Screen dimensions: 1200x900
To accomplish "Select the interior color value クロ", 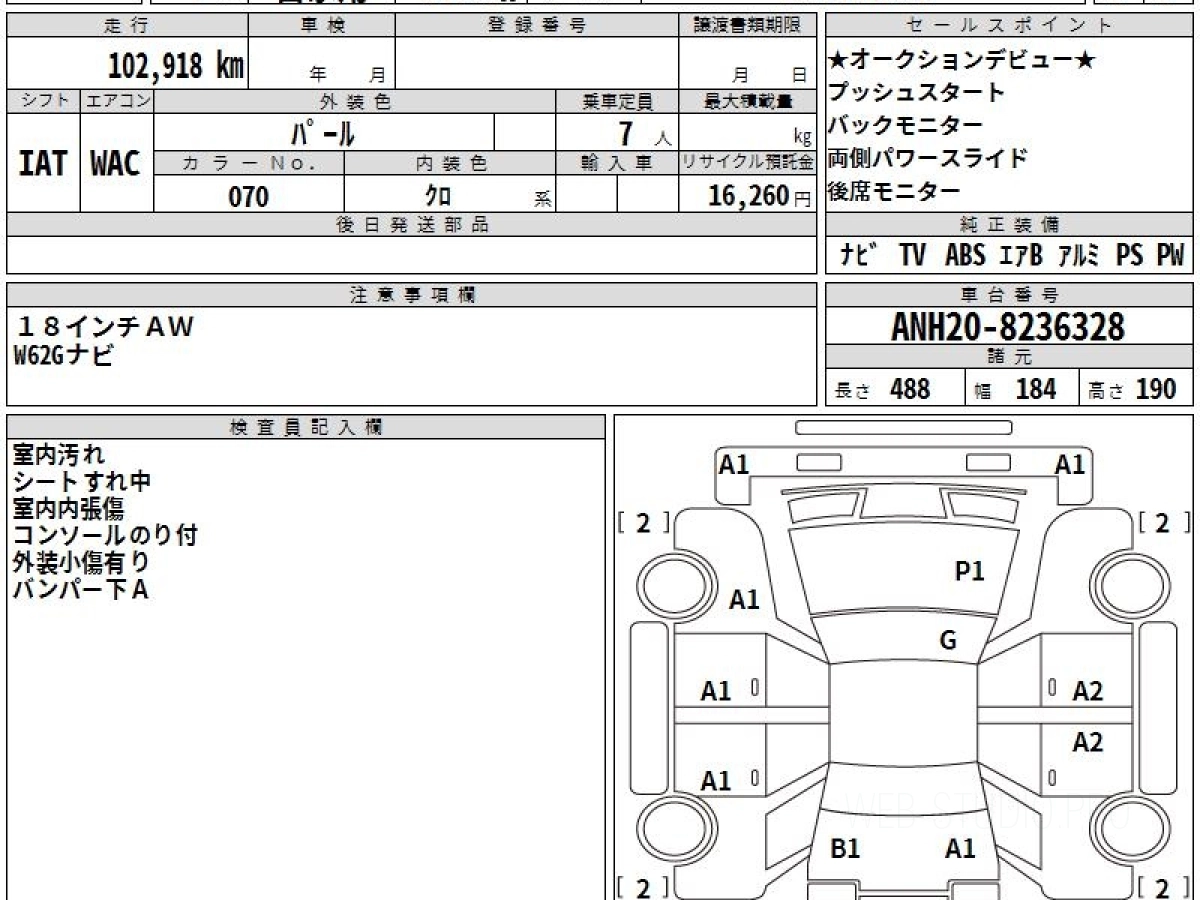I will 438,196.
